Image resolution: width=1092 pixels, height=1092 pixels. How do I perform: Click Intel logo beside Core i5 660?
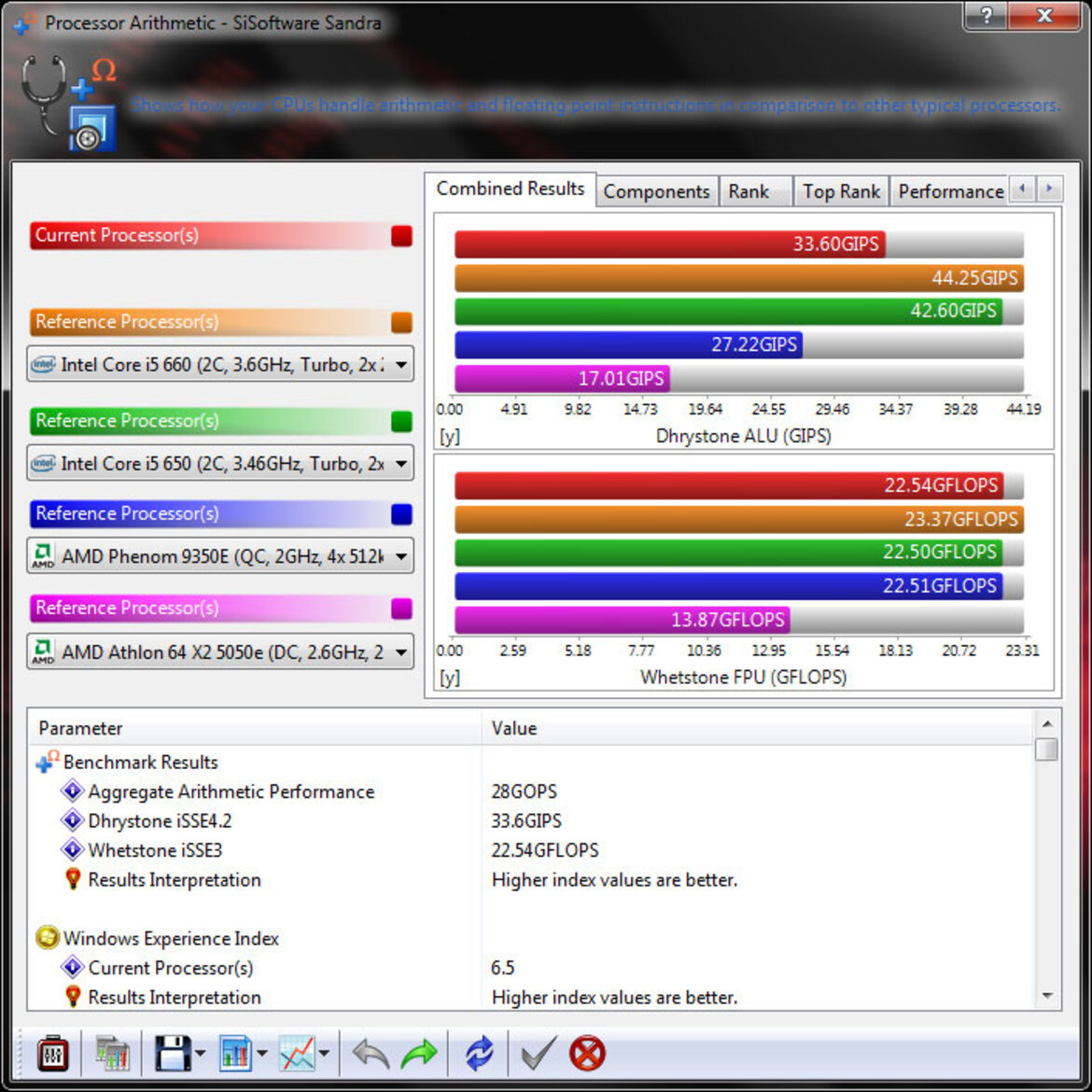pos(43,364)
